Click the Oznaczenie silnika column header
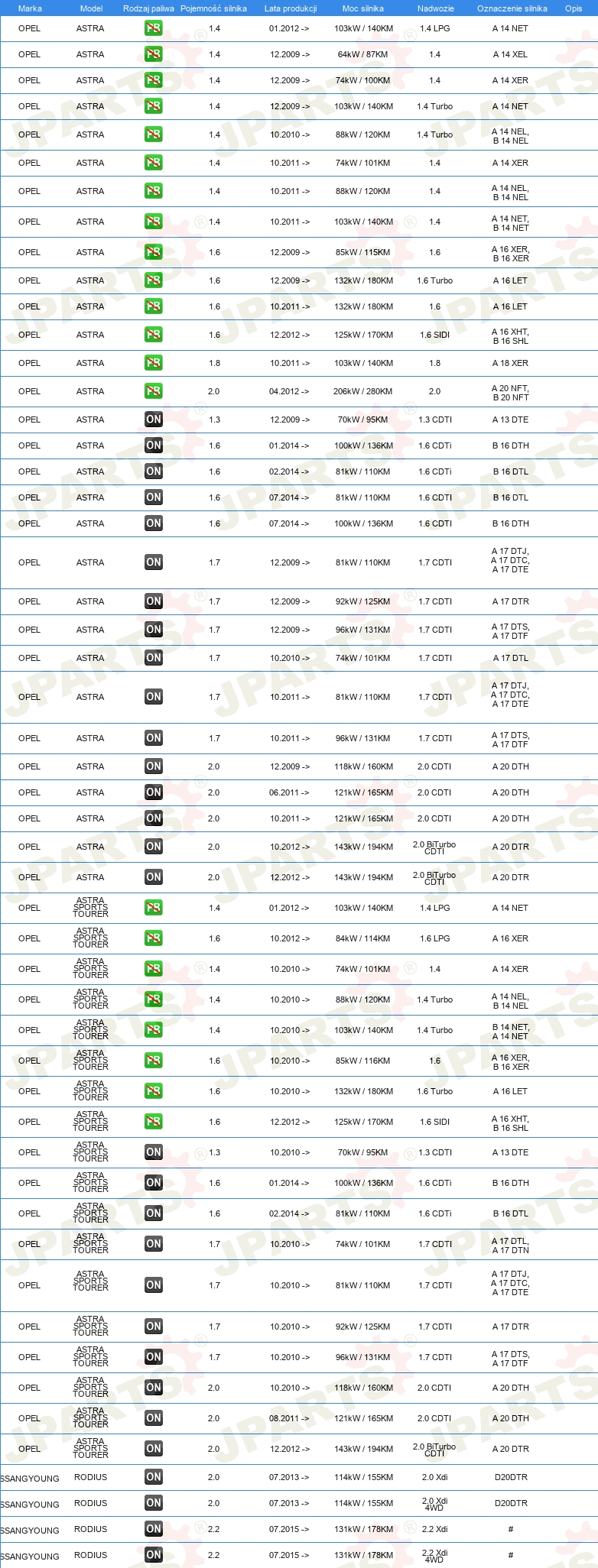This screenshot has width=598, height=1568. tap(512, 8)
